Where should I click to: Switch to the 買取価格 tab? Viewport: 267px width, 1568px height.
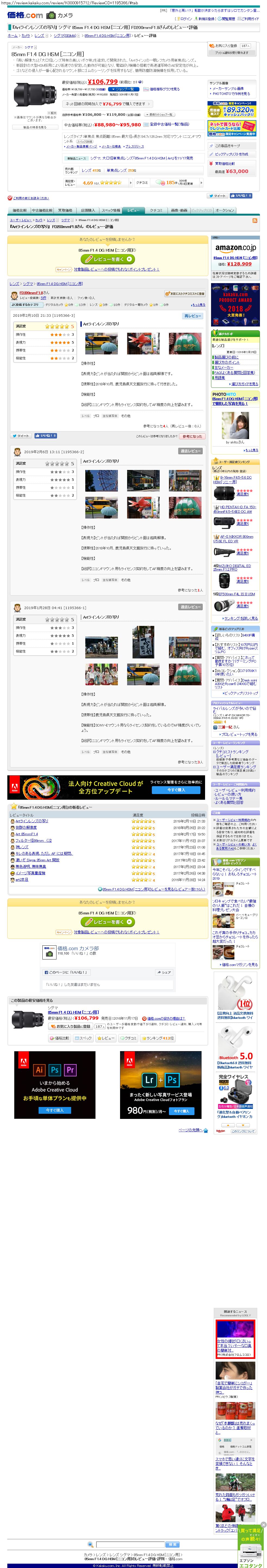click(66, 211)
